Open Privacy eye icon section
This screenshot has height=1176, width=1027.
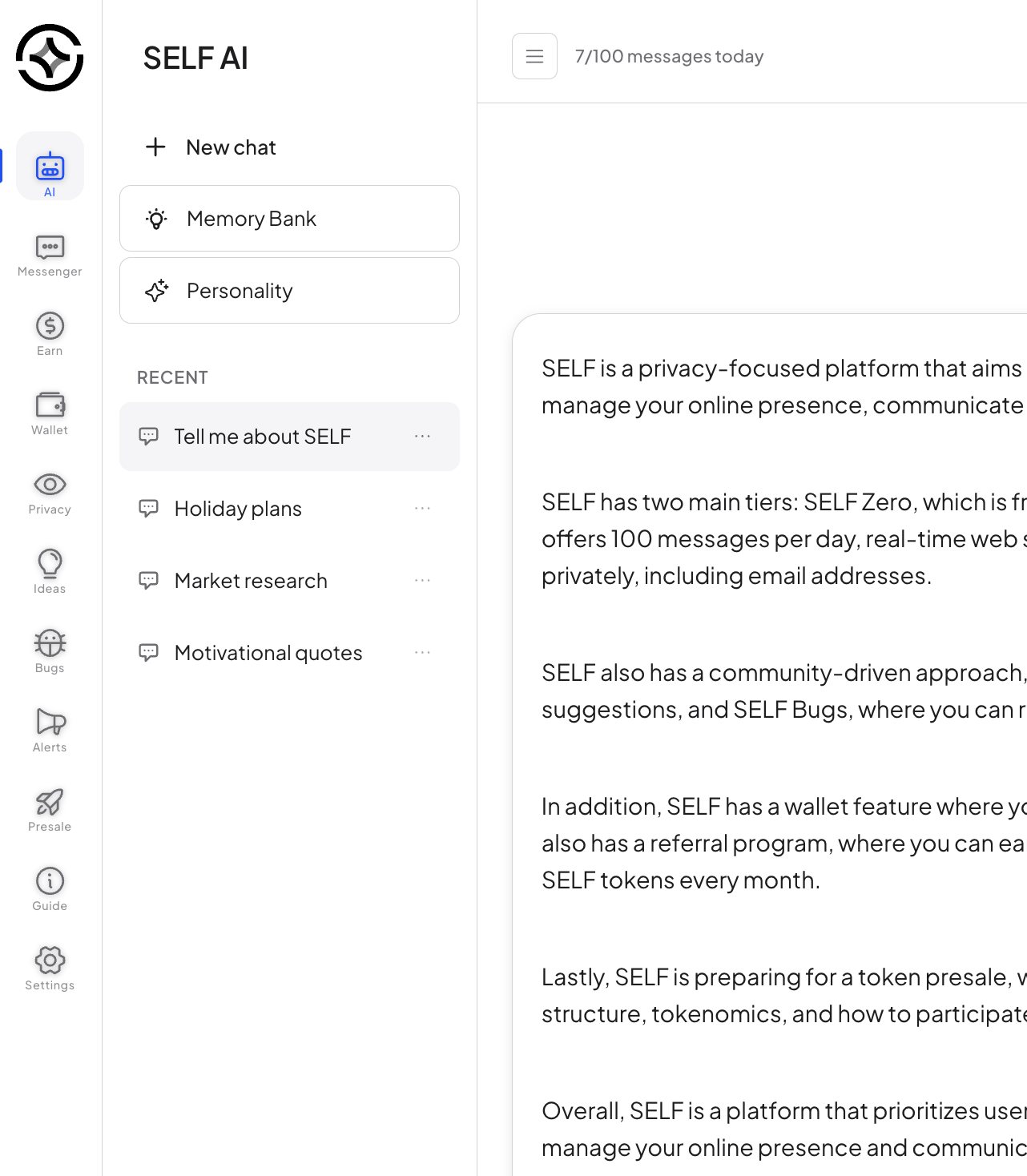point(50,493)
